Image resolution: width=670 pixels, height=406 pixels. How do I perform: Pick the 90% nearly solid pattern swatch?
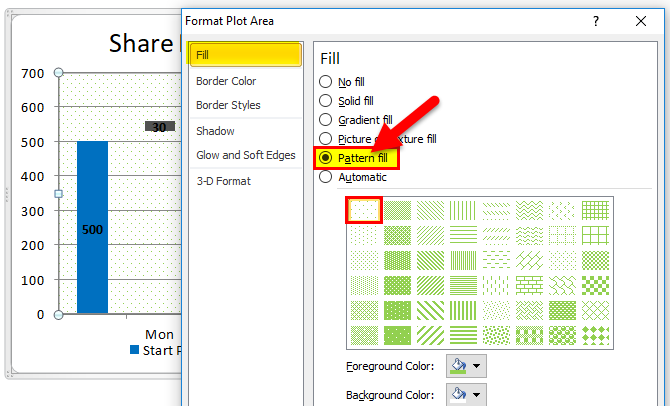coord(397,335)
